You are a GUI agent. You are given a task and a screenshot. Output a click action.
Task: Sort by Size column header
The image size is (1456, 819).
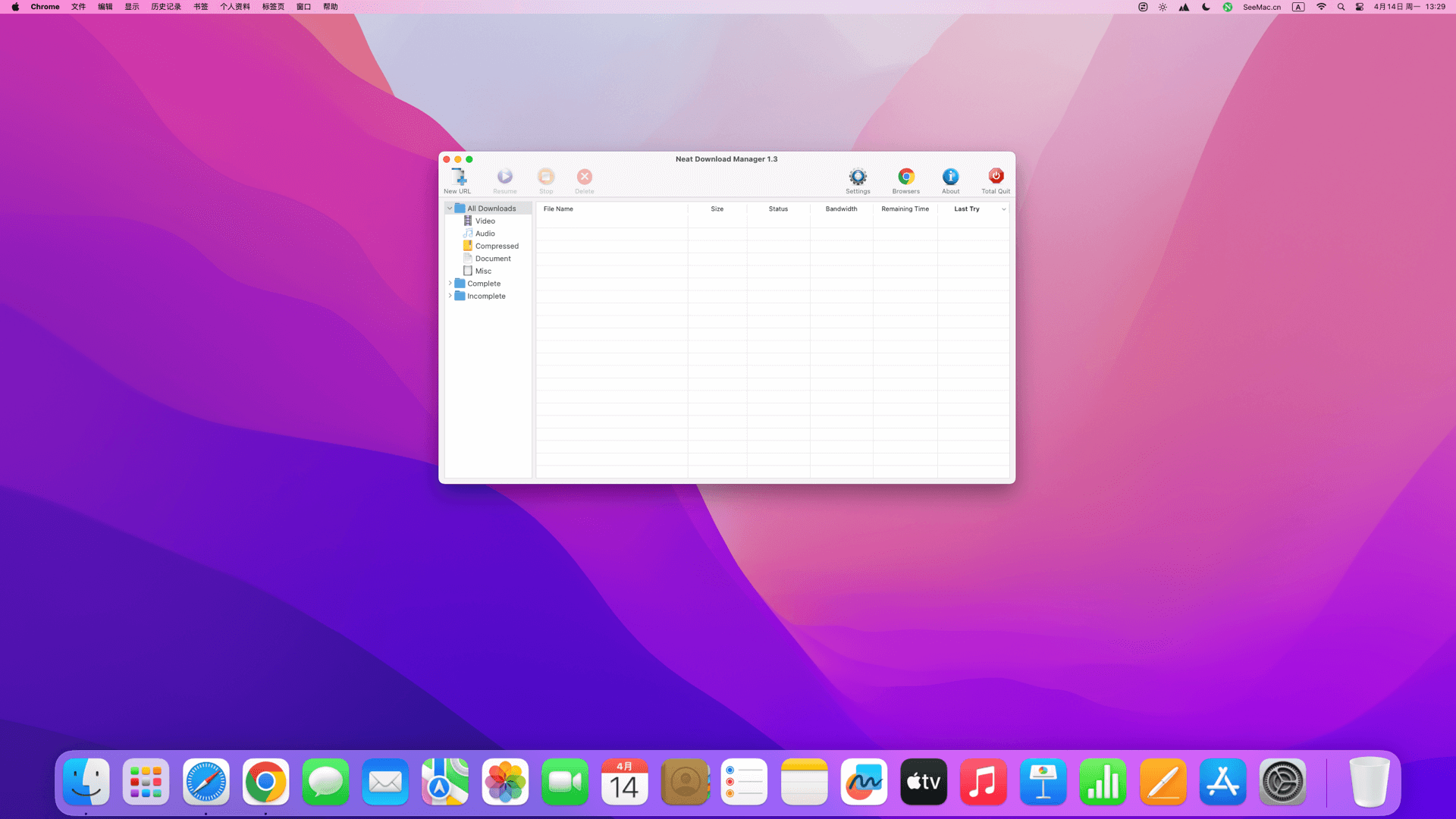tap(717, 209)
